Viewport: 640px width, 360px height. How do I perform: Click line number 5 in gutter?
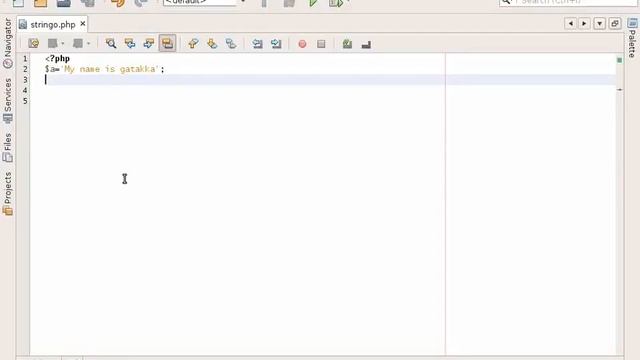tap(25, 101)
